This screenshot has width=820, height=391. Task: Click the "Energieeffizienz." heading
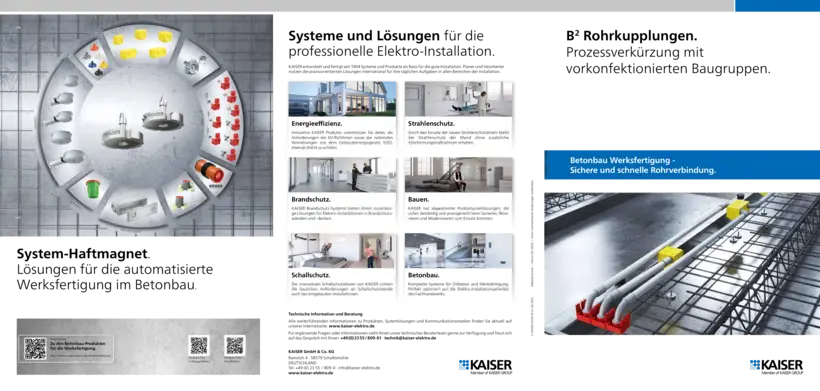pyautogui.click(x=317, y=124)
